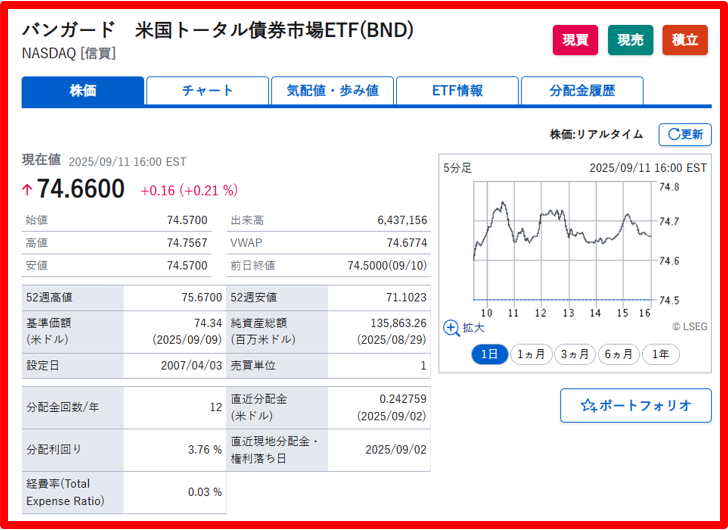Select the 1ヵ月 chart period

click(x=531, y=355)
